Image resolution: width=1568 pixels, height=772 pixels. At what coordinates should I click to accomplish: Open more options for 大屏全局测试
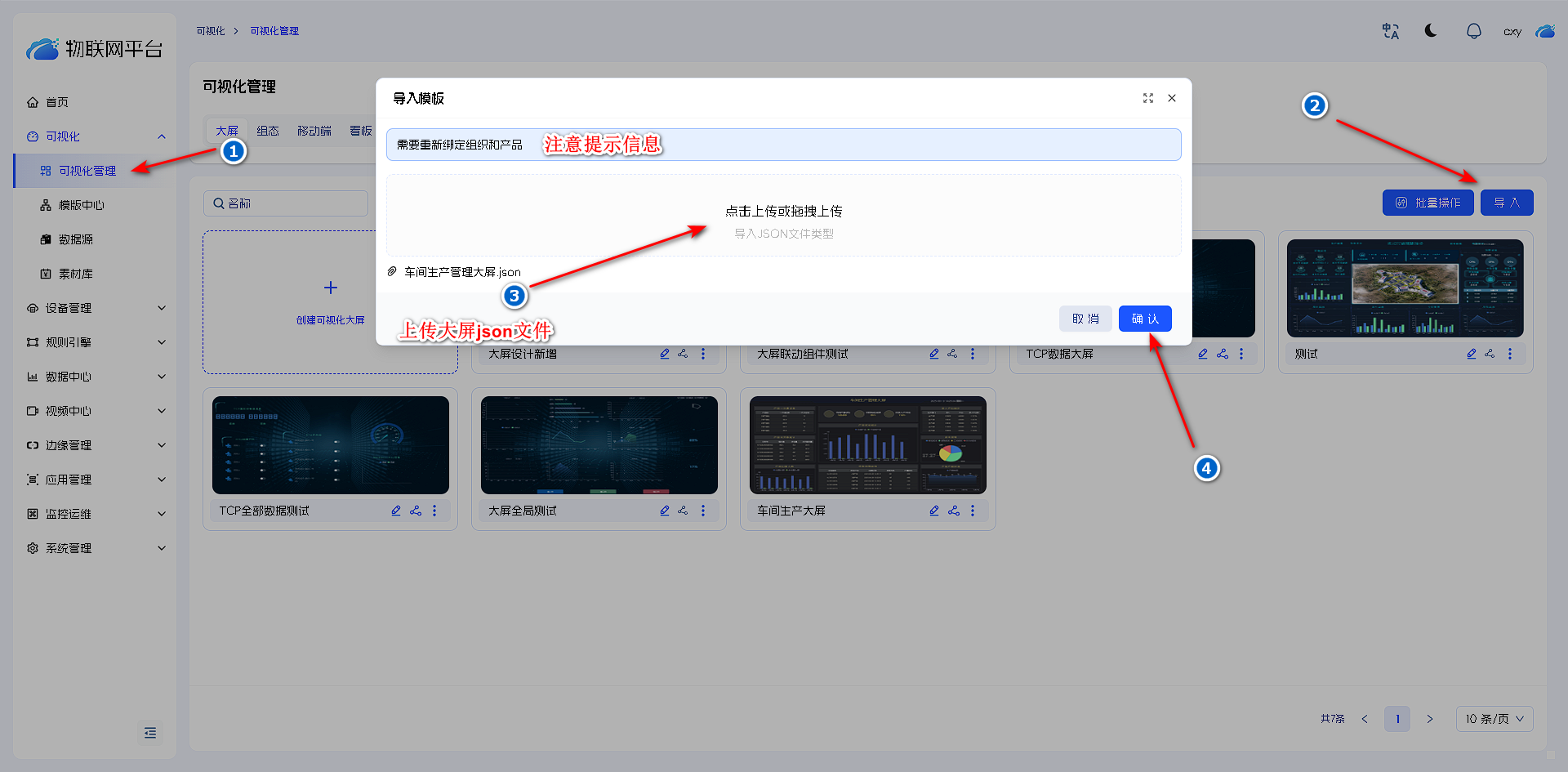pyautogui.click(x=703, y=511)
